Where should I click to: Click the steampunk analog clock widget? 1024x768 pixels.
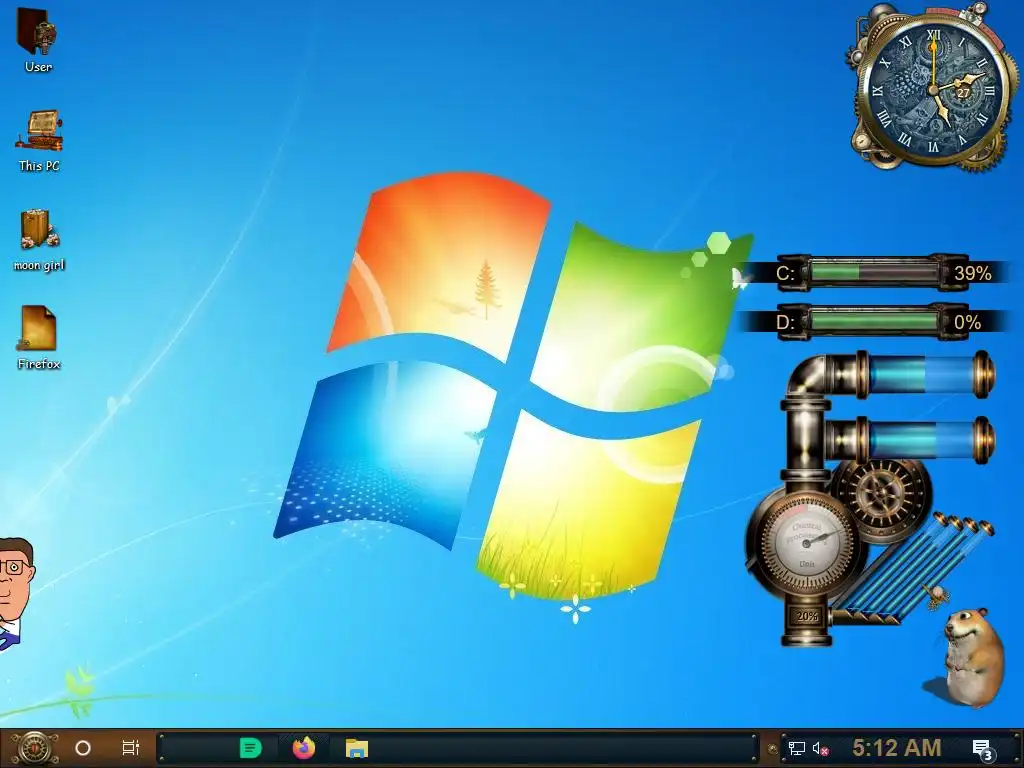tap(933, 89)
